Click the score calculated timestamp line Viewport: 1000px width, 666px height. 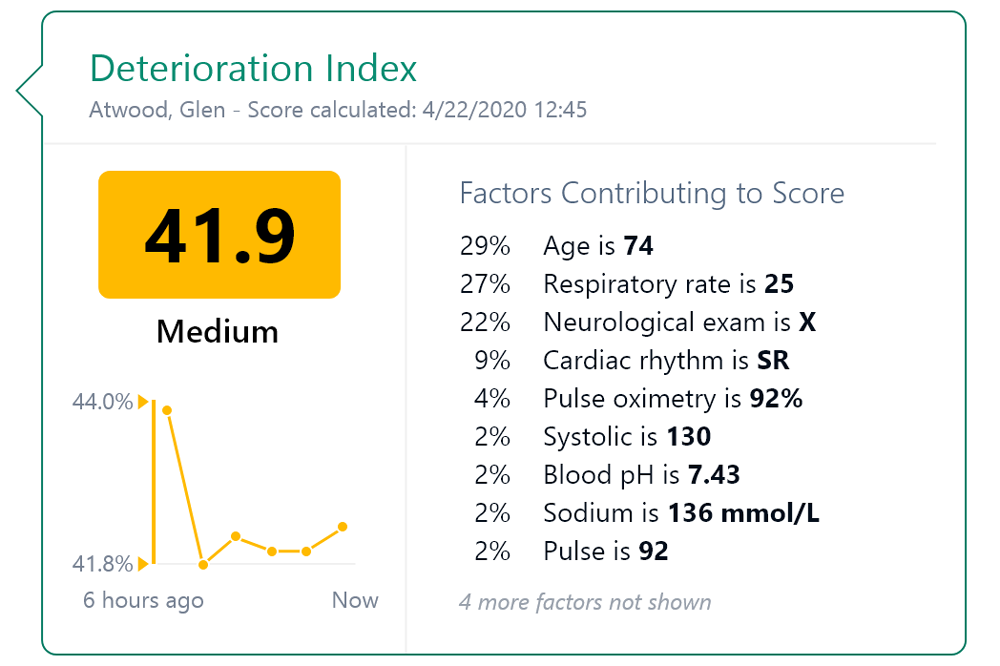[338, 110]
